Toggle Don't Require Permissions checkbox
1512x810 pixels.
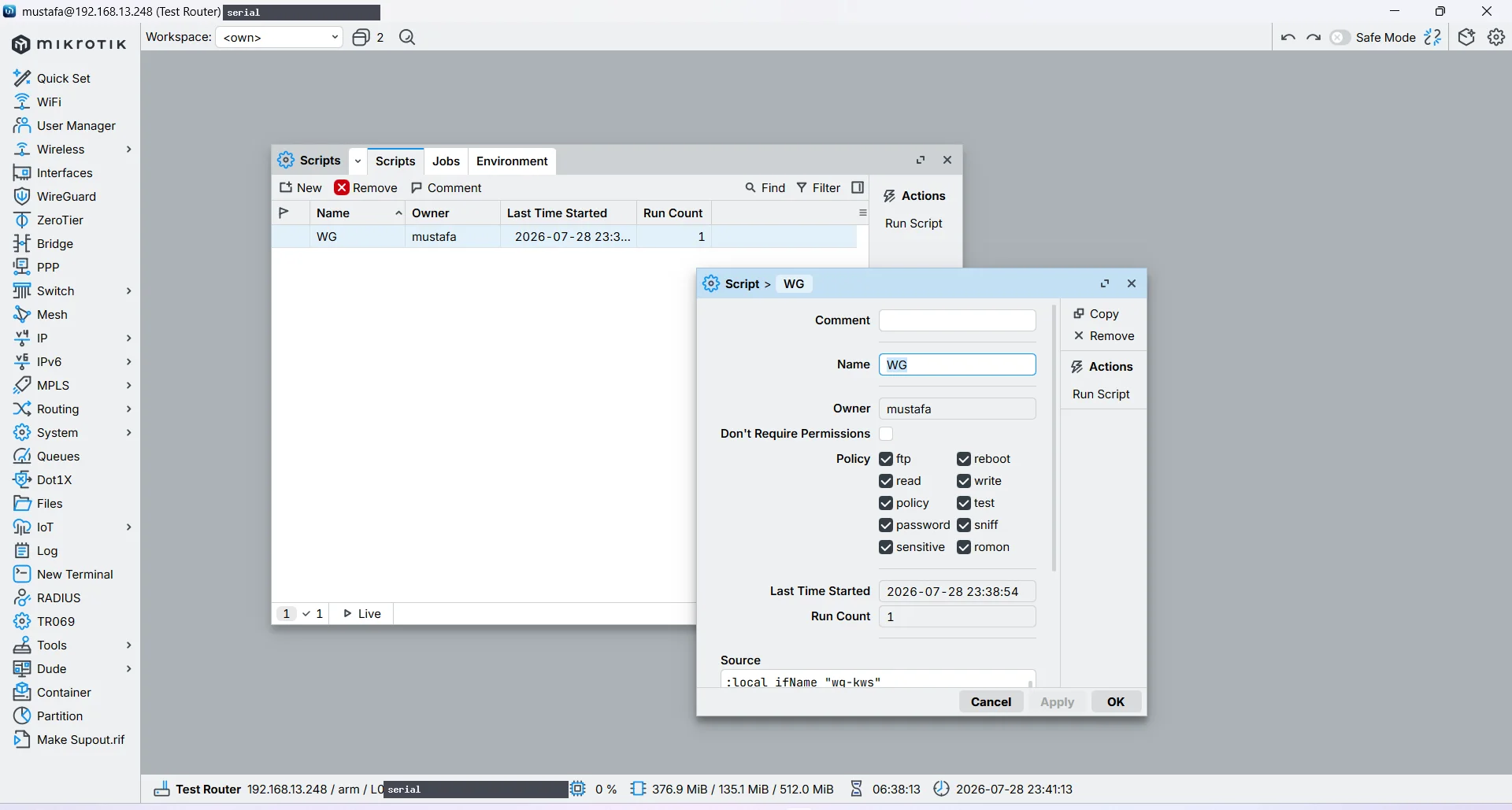pos(886,434)
